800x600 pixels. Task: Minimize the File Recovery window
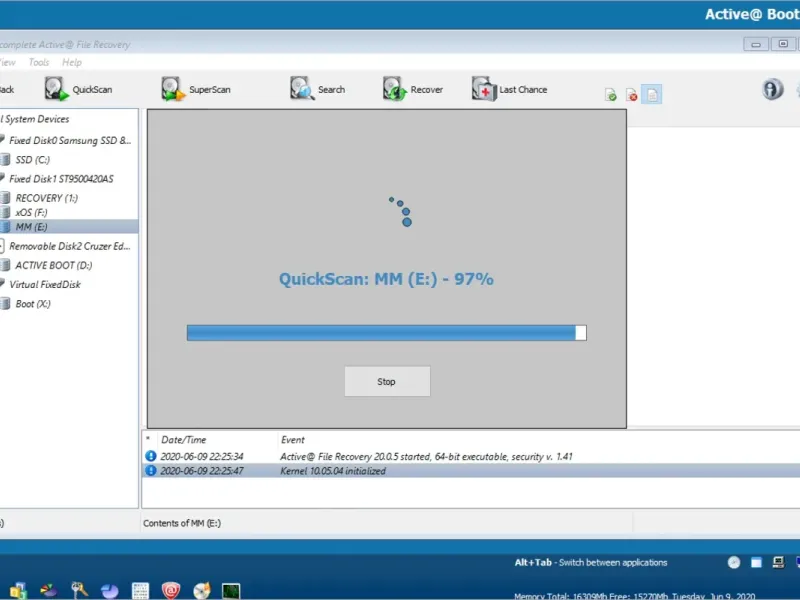(756, 44)
